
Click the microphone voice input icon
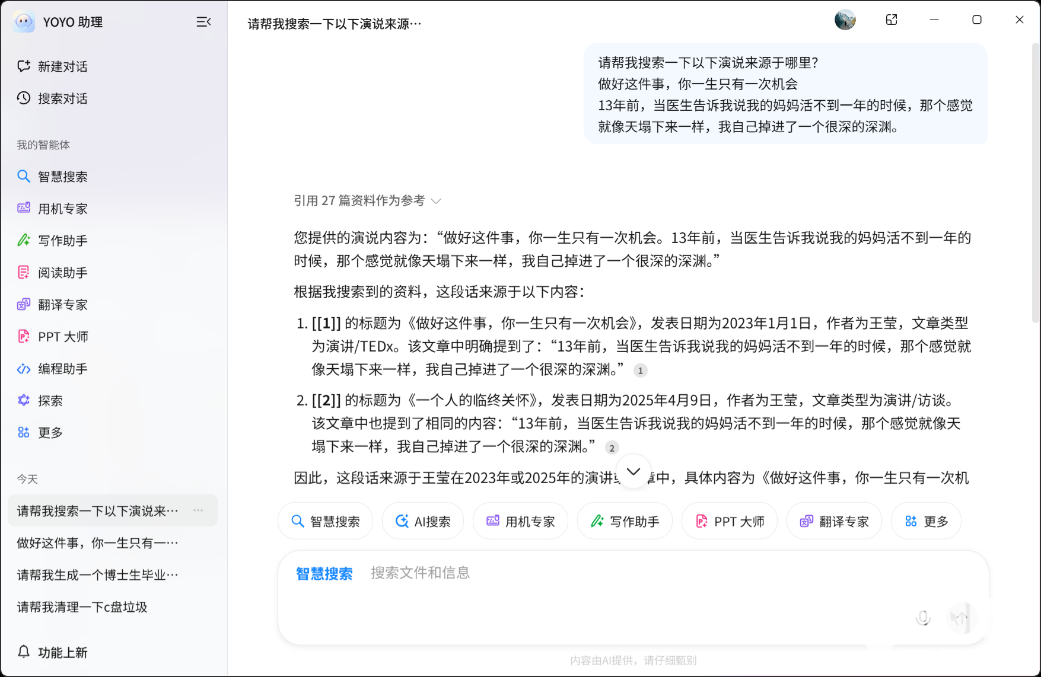coord(923,618)
